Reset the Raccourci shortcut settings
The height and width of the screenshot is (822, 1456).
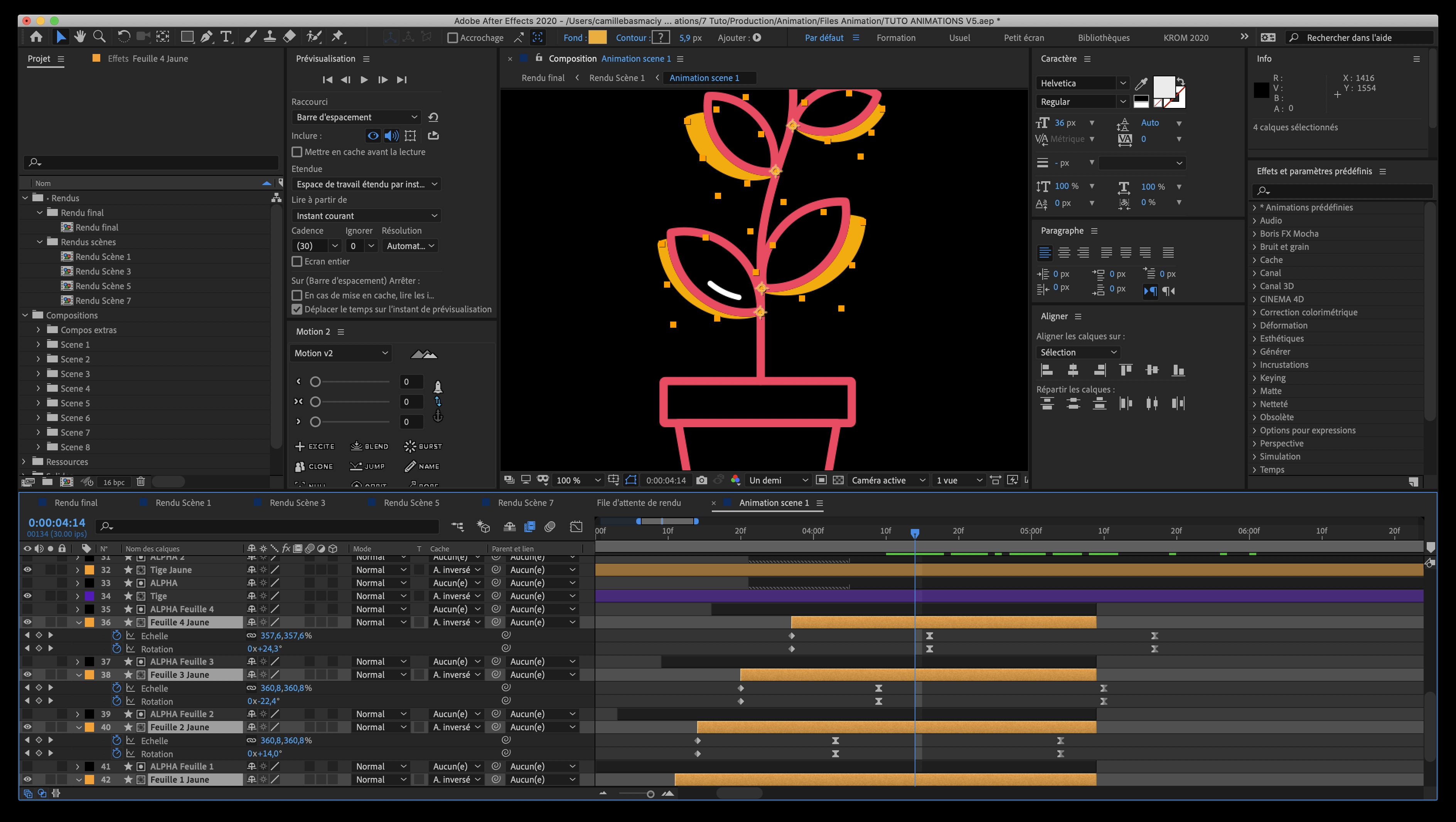433,117
